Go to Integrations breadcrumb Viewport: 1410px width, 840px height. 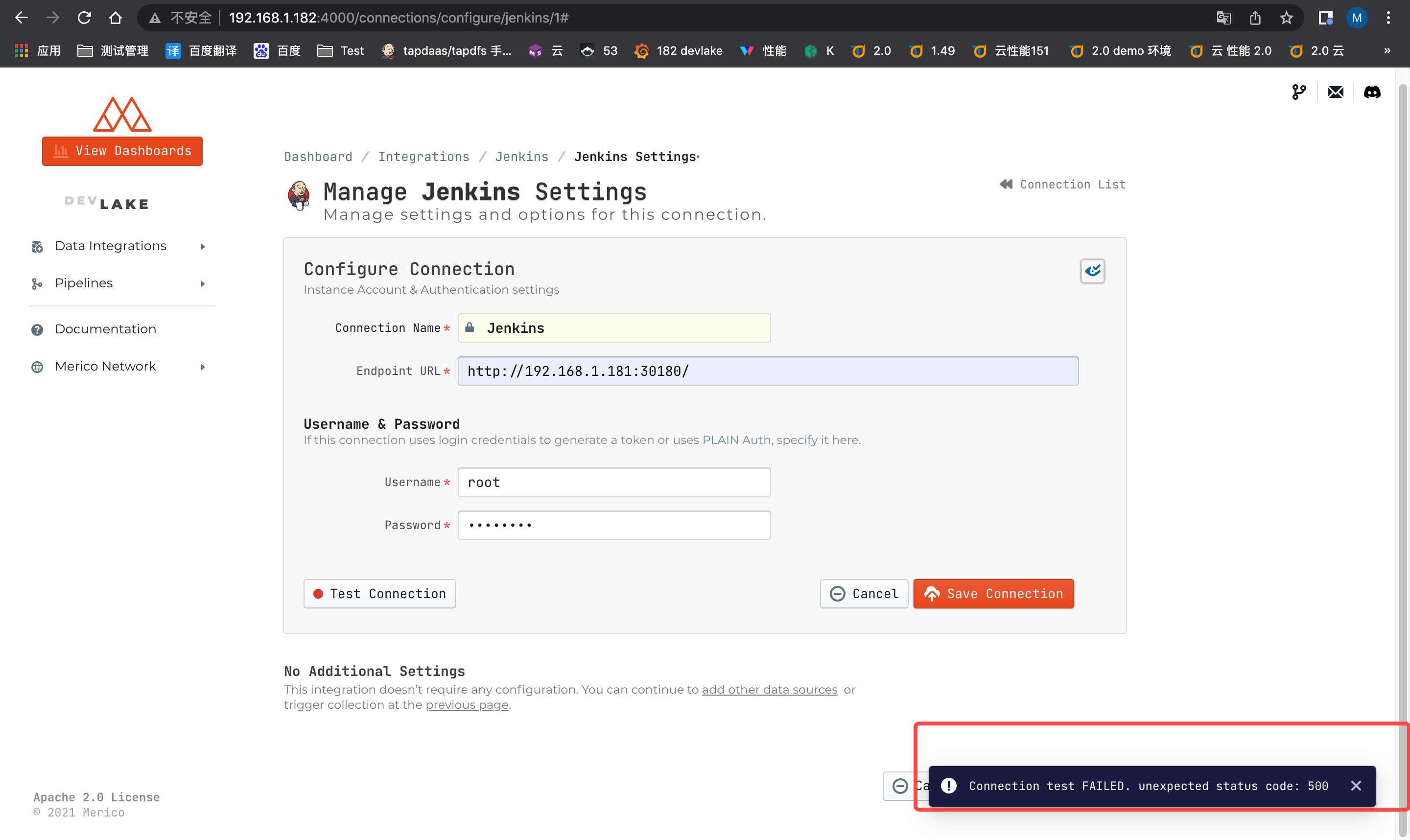[424, 157]
